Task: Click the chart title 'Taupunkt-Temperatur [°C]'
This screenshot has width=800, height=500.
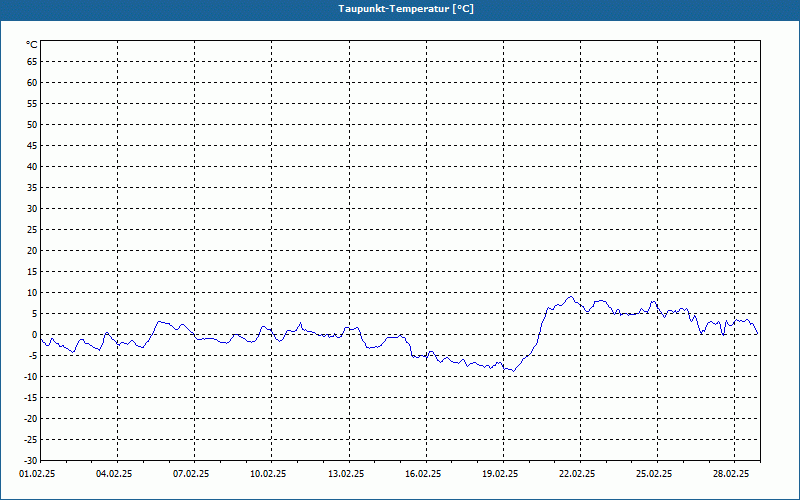Action: pos(406,9)
